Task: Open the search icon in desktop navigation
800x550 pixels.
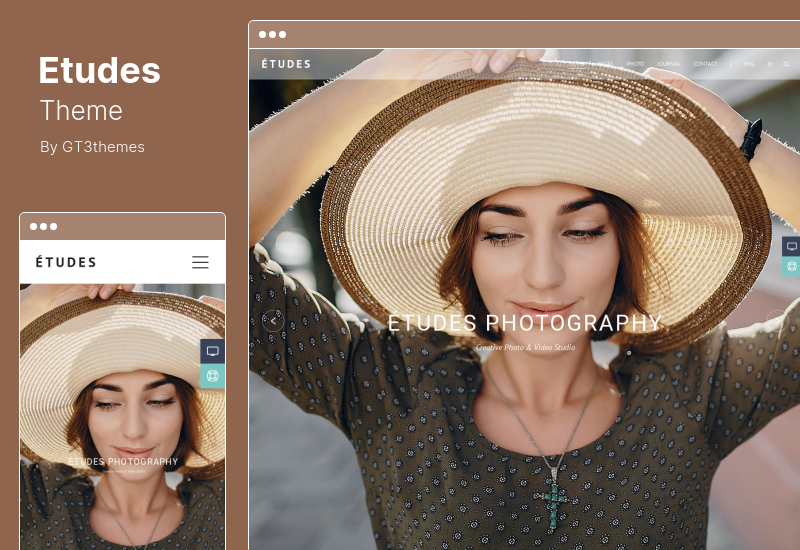Action: click(786, 64)
